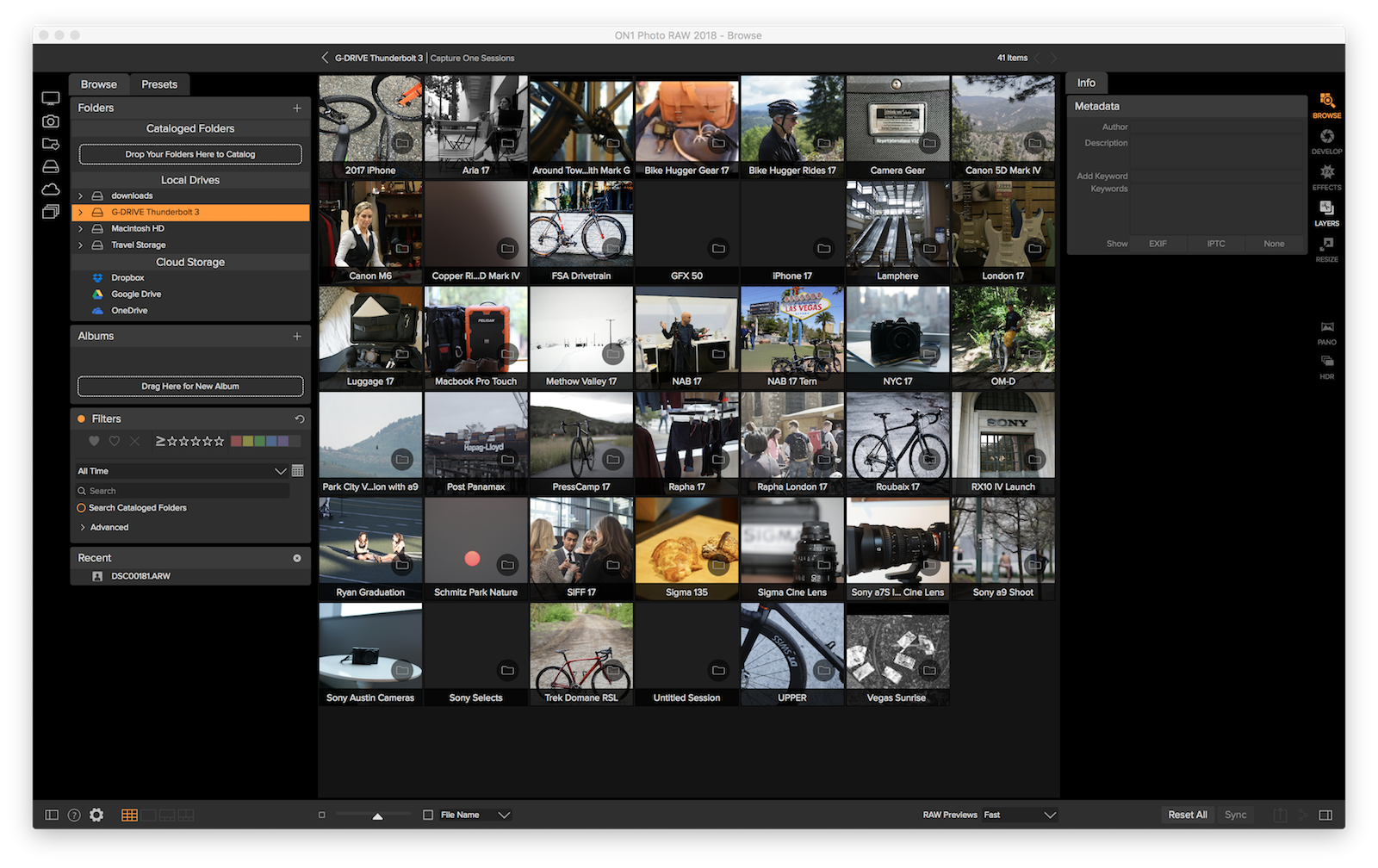Clear the Recent list
Image resolution: width=1378 pixels, height=868 pixels.
297,558
